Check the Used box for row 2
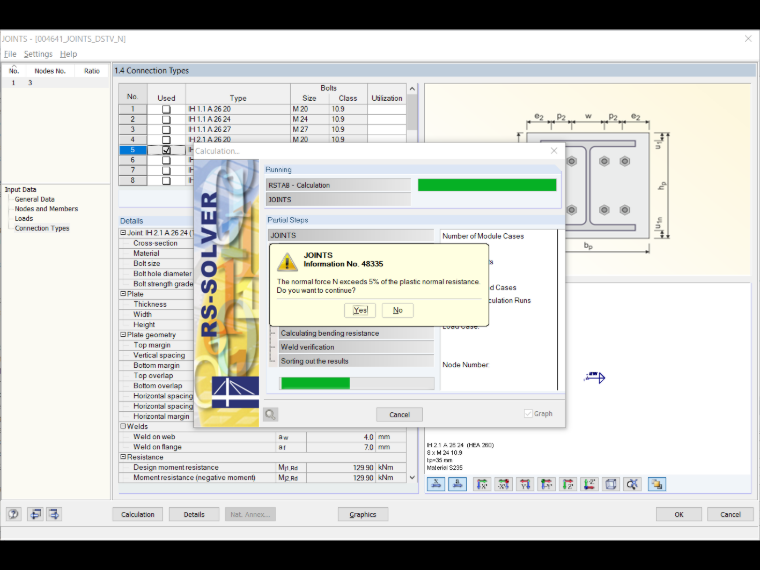This screenshot has width=760, height=570. click(x=166, y=120)
